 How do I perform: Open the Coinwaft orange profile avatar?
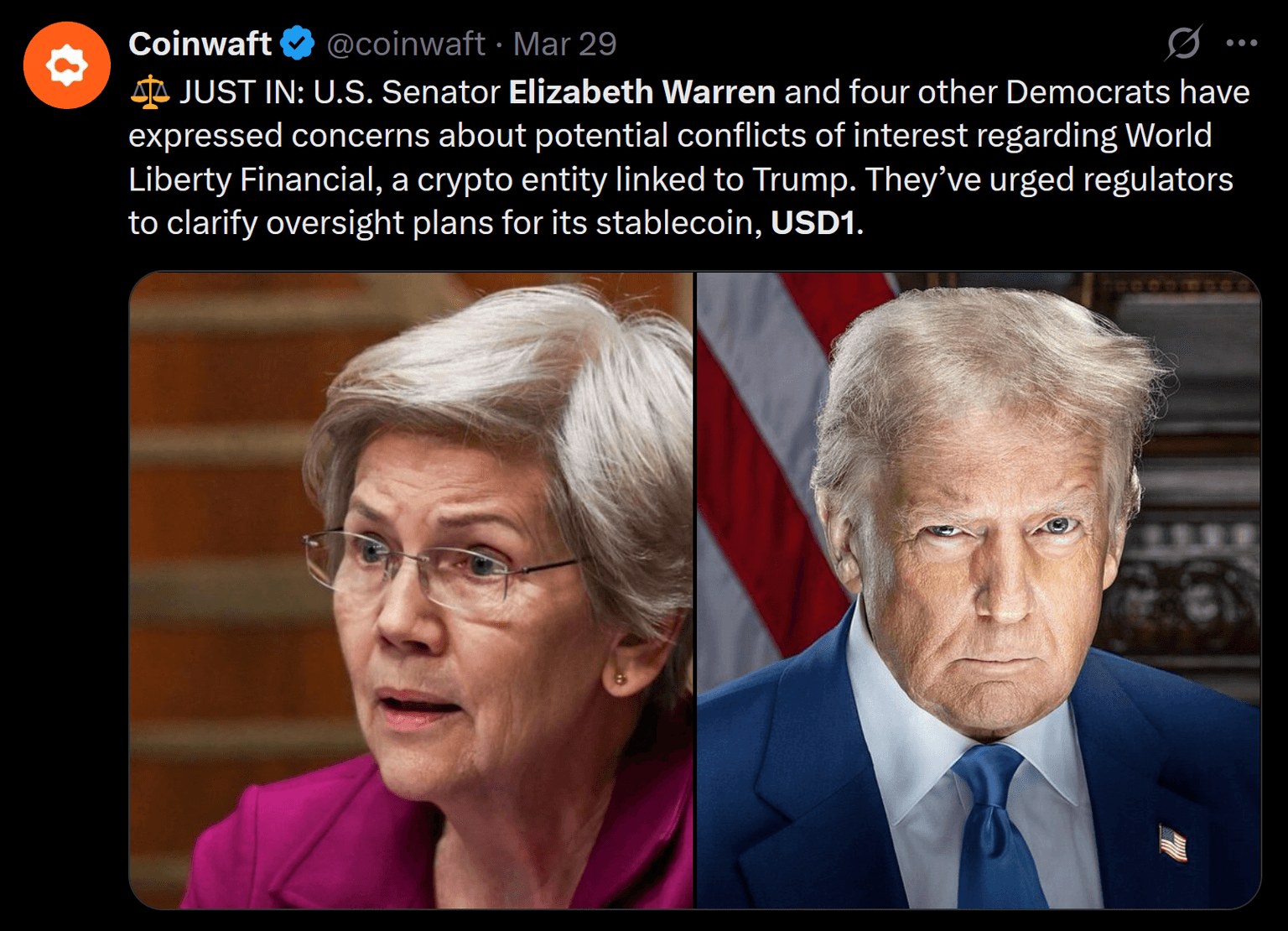[66, 65]
